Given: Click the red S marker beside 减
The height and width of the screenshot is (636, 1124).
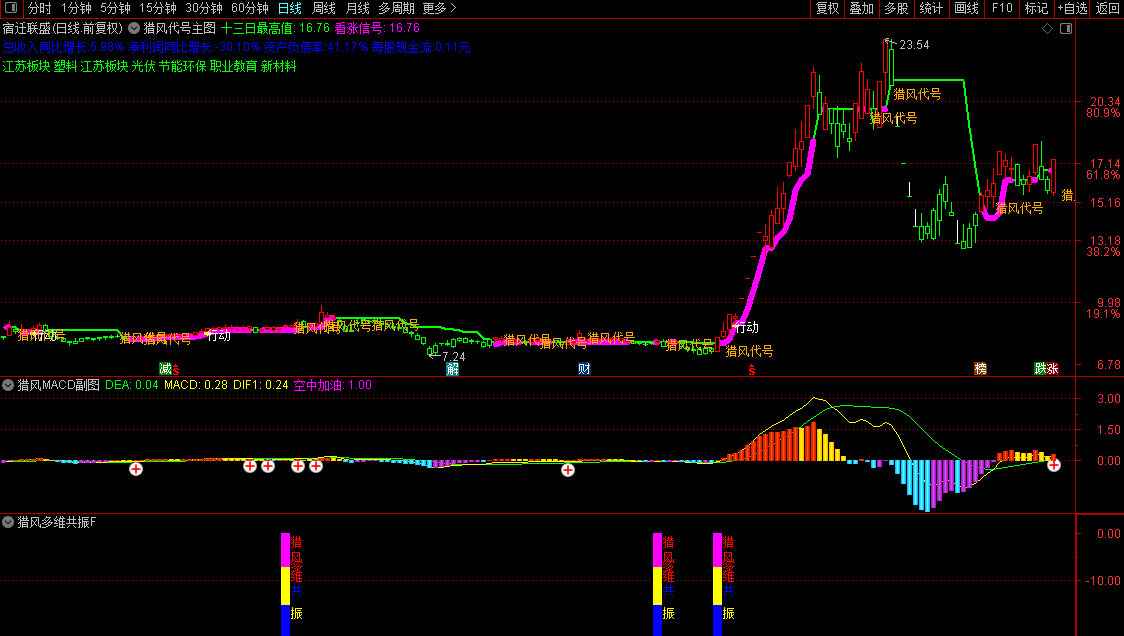Looking at the screenshot, I should point(176,370).
